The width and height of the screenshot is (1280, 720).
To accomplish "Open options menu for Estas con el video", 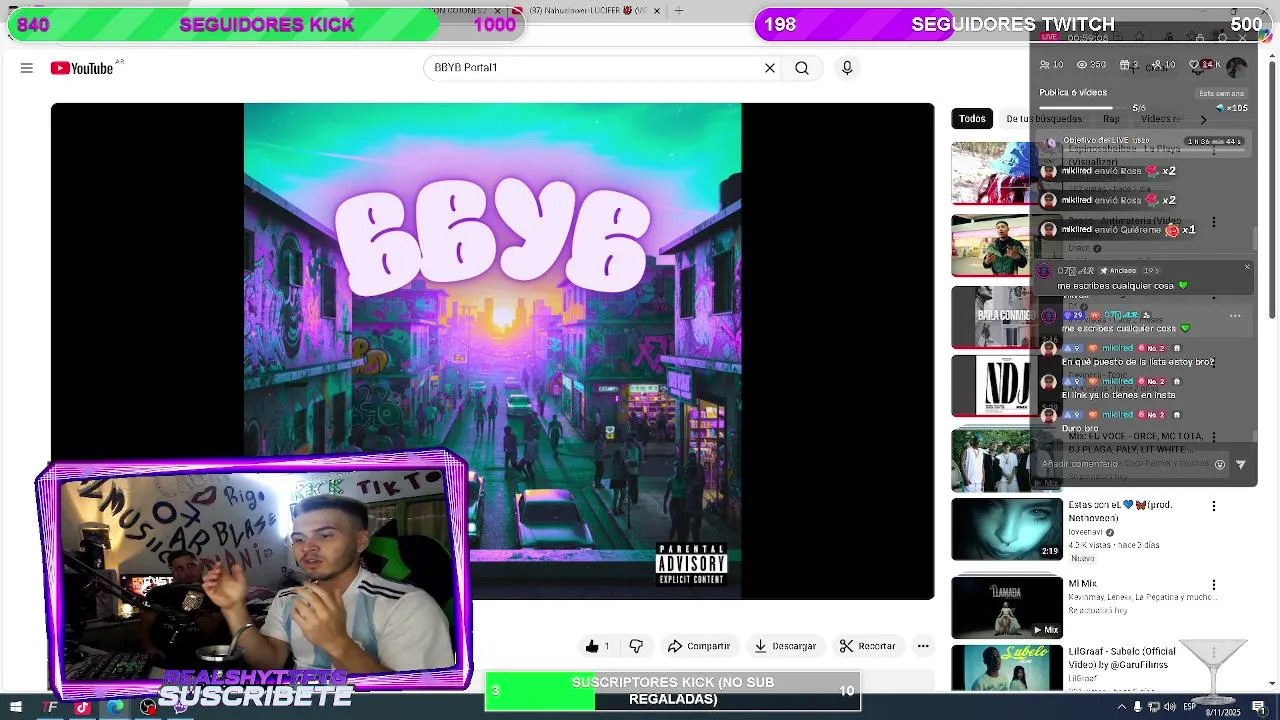I will [x=1214, y=506].
